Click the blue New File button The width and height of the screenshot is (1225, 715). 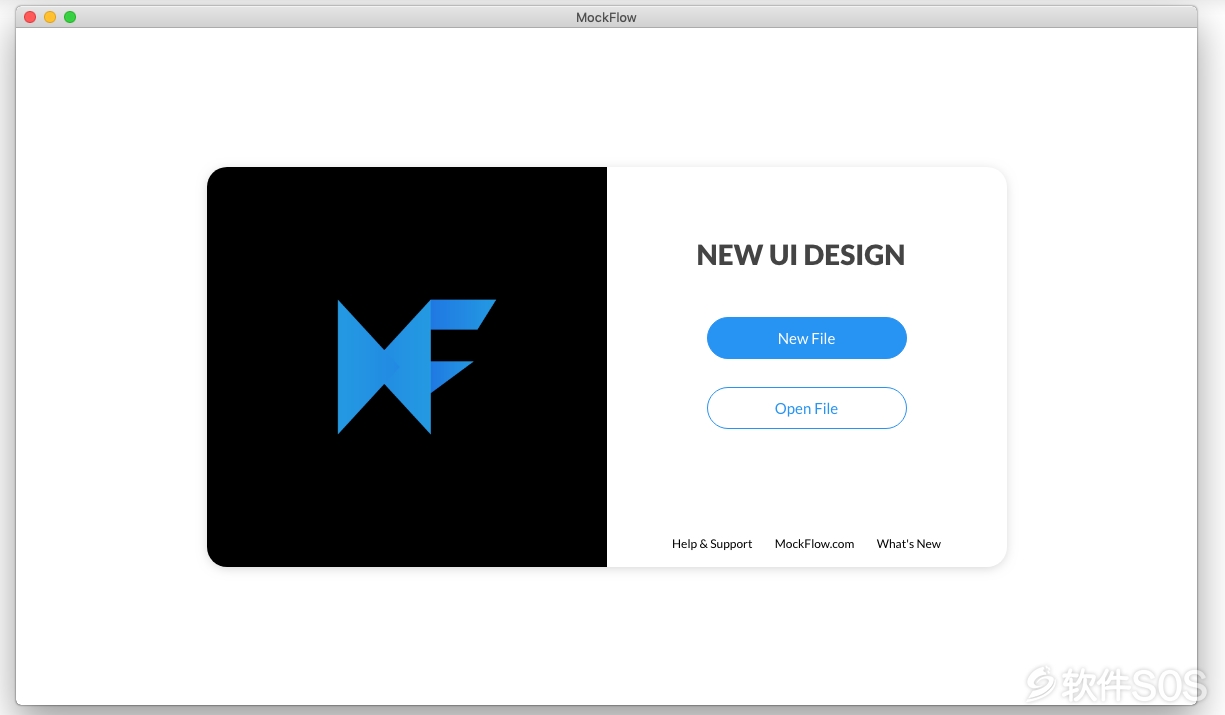806,338
